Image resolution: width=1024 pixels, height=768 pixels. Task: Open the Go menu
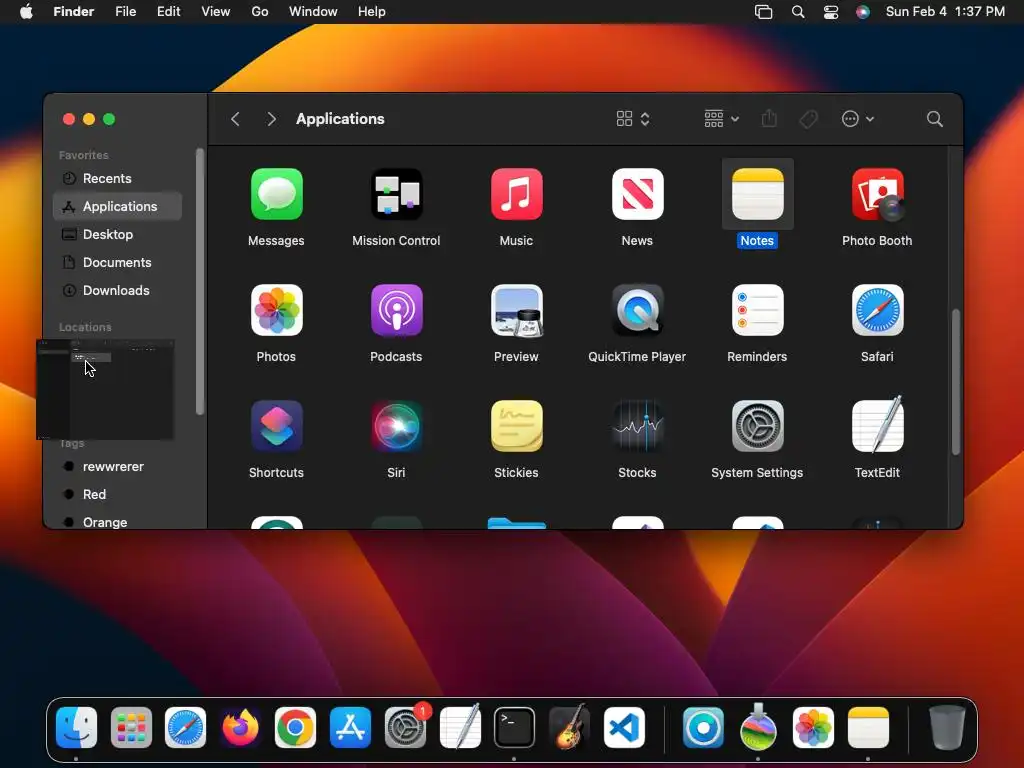[260, 12]
